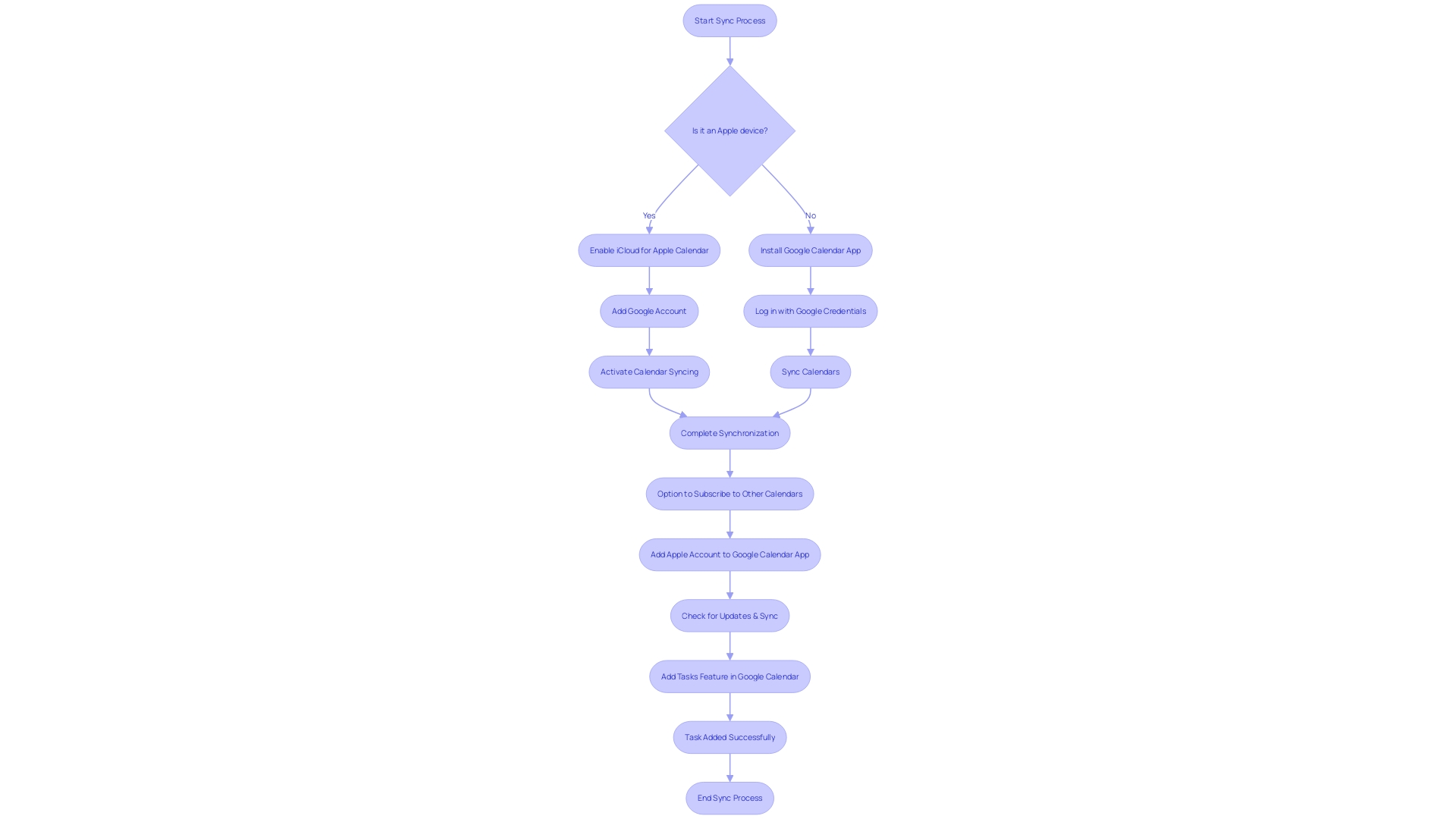Click the Add Google Account process node
This screenshot has width=1456, height=819.
(x=649, y=311)
